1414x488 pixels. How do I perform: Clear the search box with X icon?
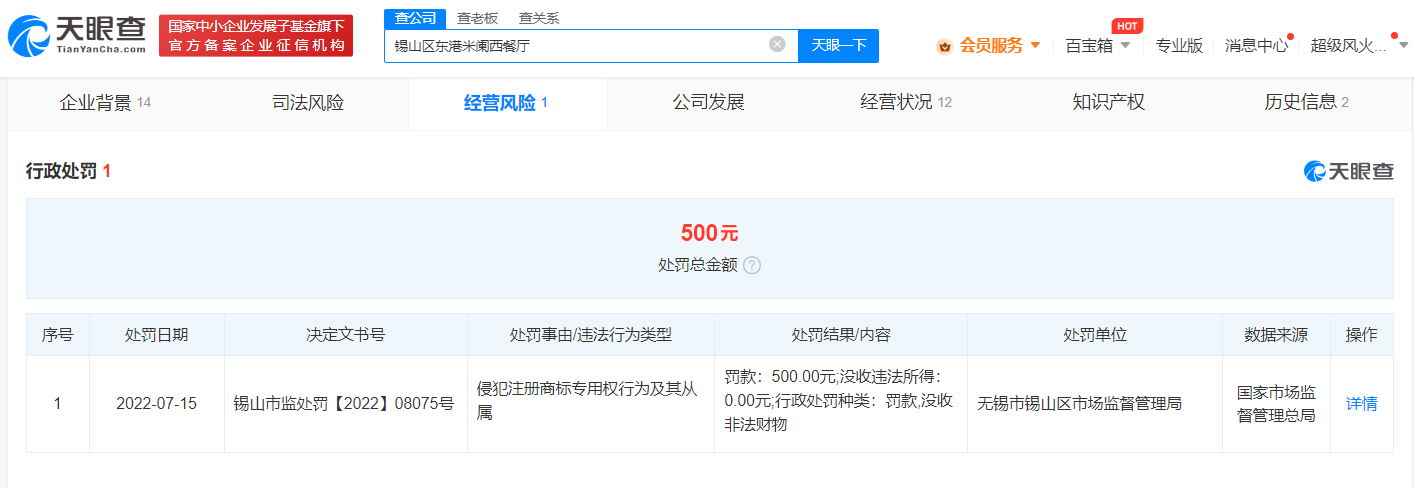click(777, 45)
